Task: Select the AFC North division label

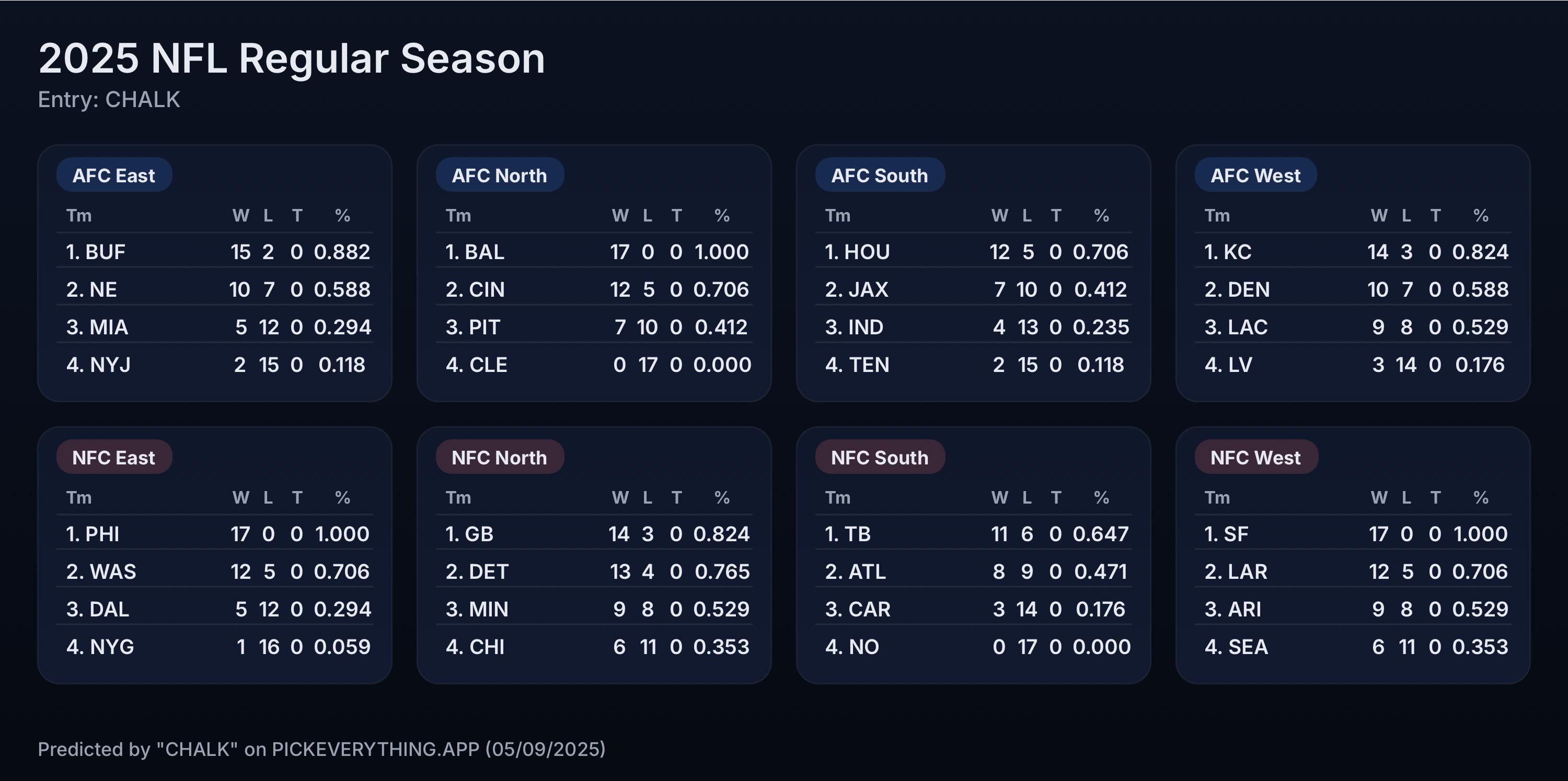Action: pos(499,176)
